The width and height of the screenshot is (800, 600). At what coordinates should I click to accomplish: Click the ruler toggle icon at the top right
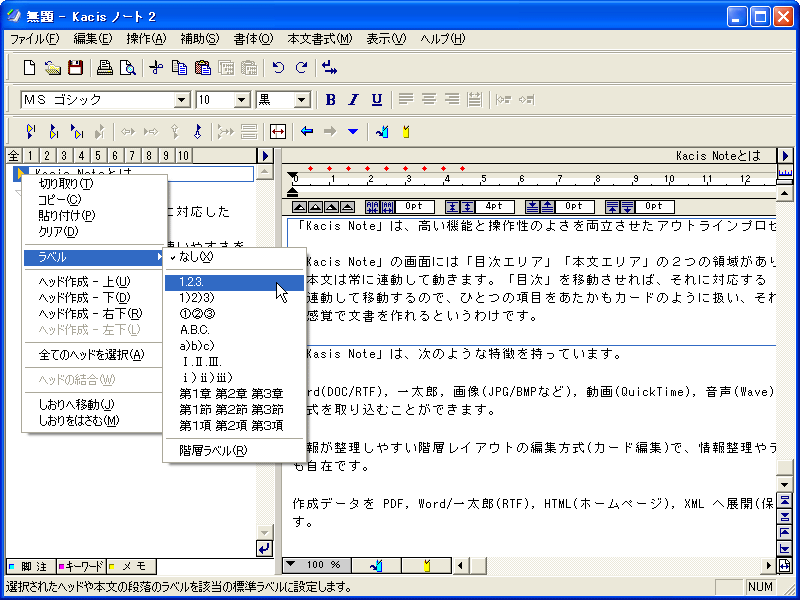pos(785,174)
